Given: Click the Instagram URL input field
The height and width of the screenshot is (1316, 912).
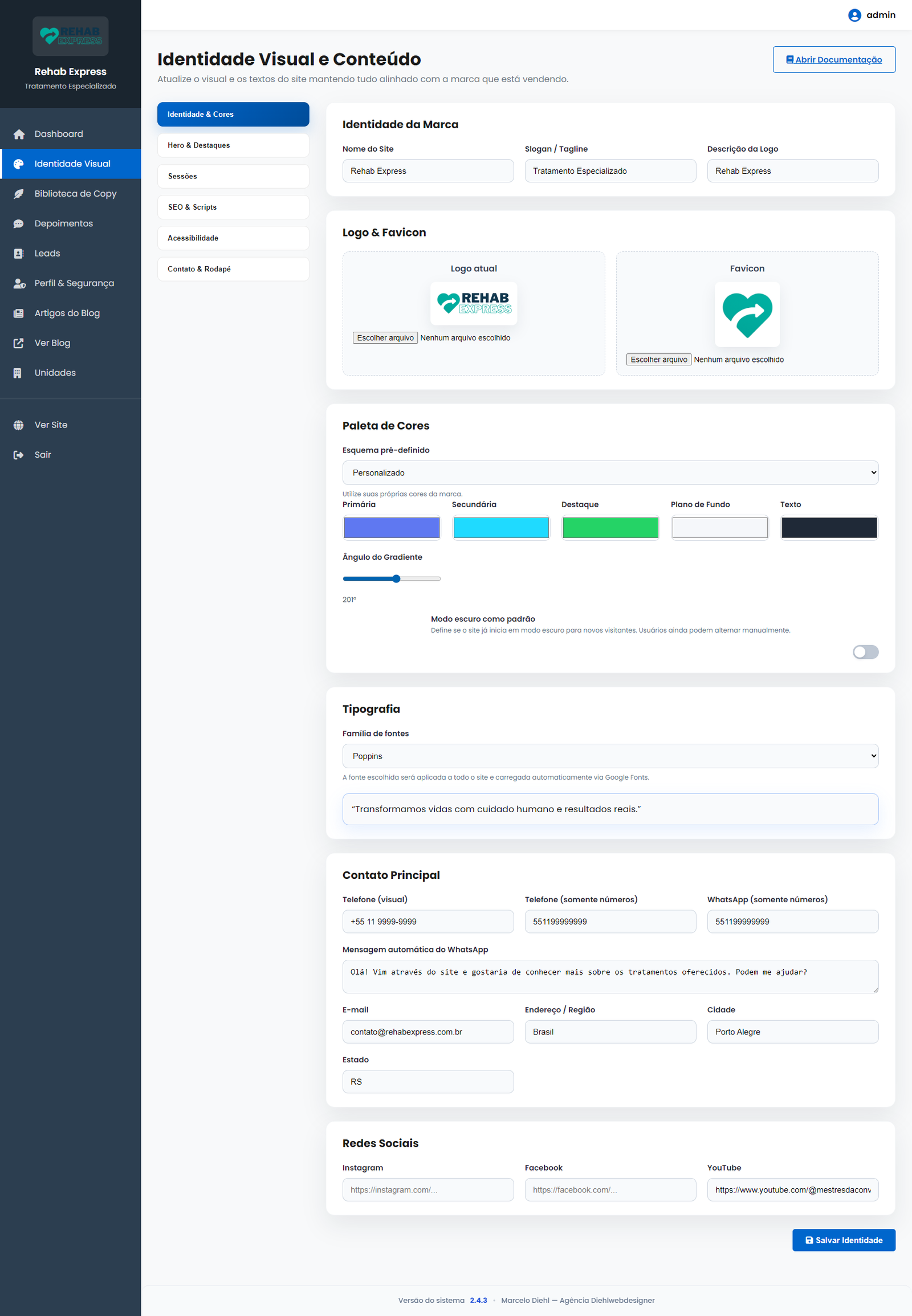Looking at the screenshot, I should pos(427,1189).
